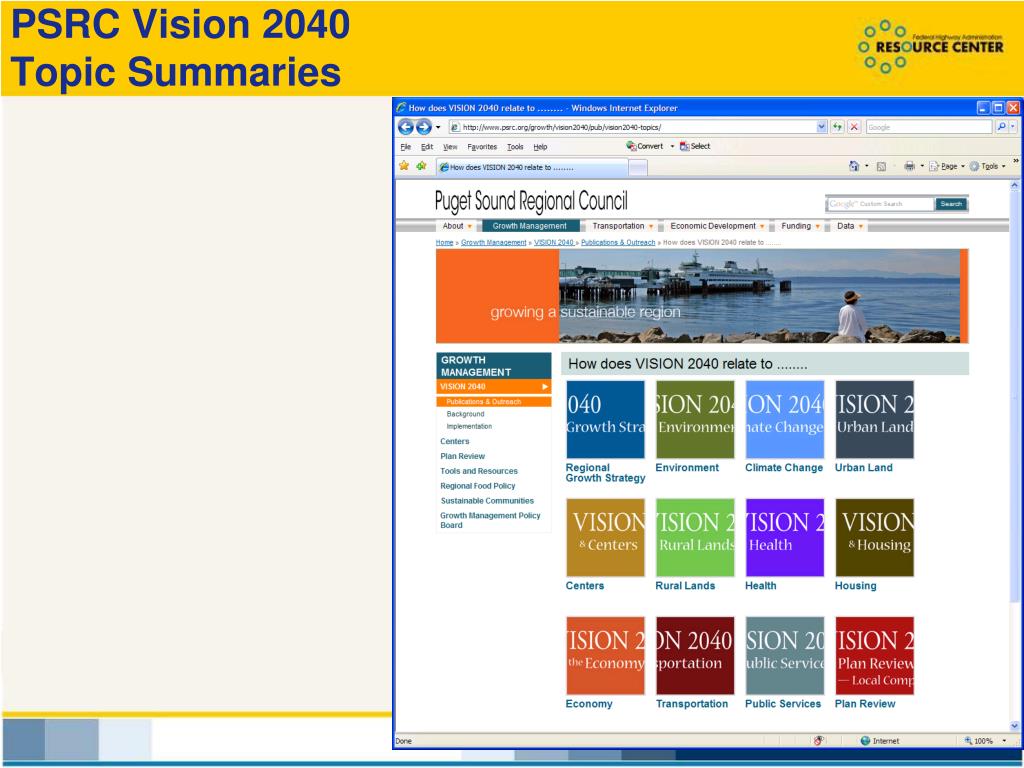Open the Page dropdown in the command bar
Image resolution: width=1024 pixels, height=768 pixels.
pyautogui.click(x=947, y=167)
